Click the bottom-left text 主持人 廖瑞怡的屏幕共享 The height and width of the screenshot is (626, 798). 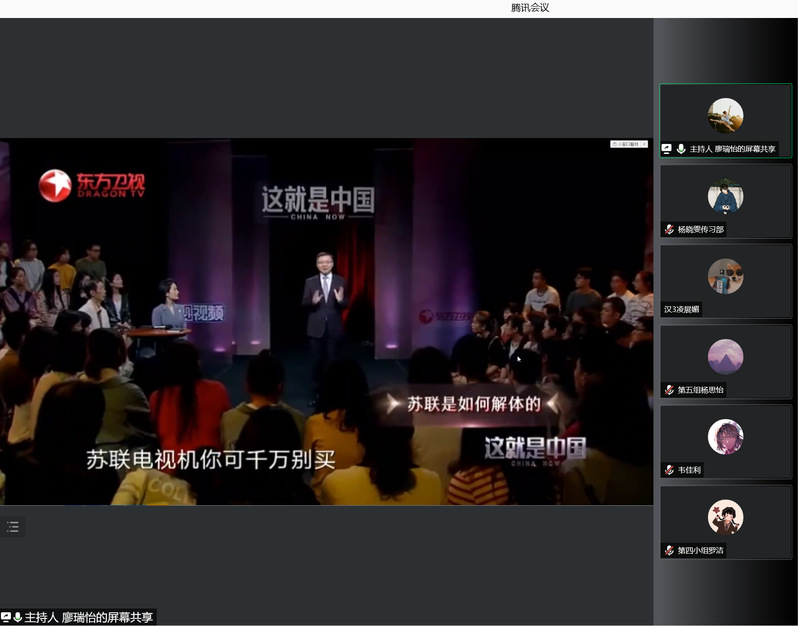(89, 617)
